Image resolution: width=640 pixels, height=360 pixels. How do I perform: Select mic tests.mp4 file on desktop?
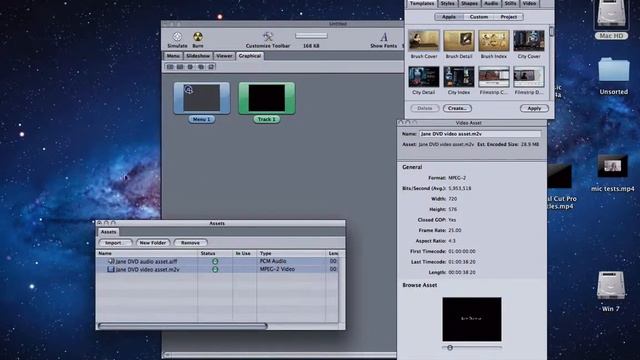click(x=613, y=173)
